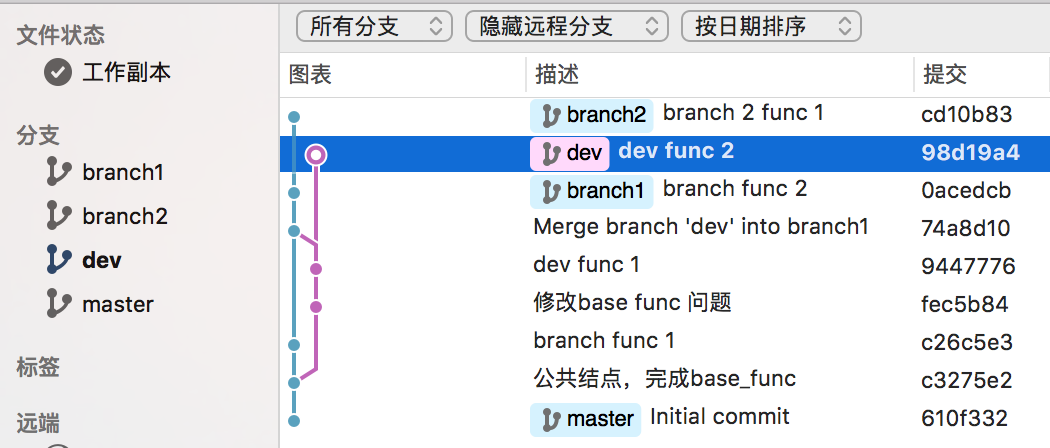Select the master branch in sidebar
The image size is (1050, 448).
[117, 304]
